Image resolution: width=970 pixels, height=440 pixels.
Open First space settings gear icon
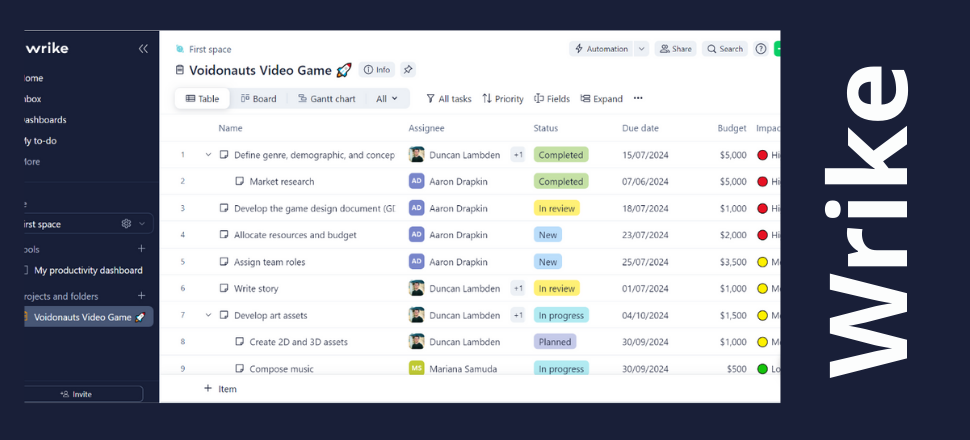(x=126, y=224)
